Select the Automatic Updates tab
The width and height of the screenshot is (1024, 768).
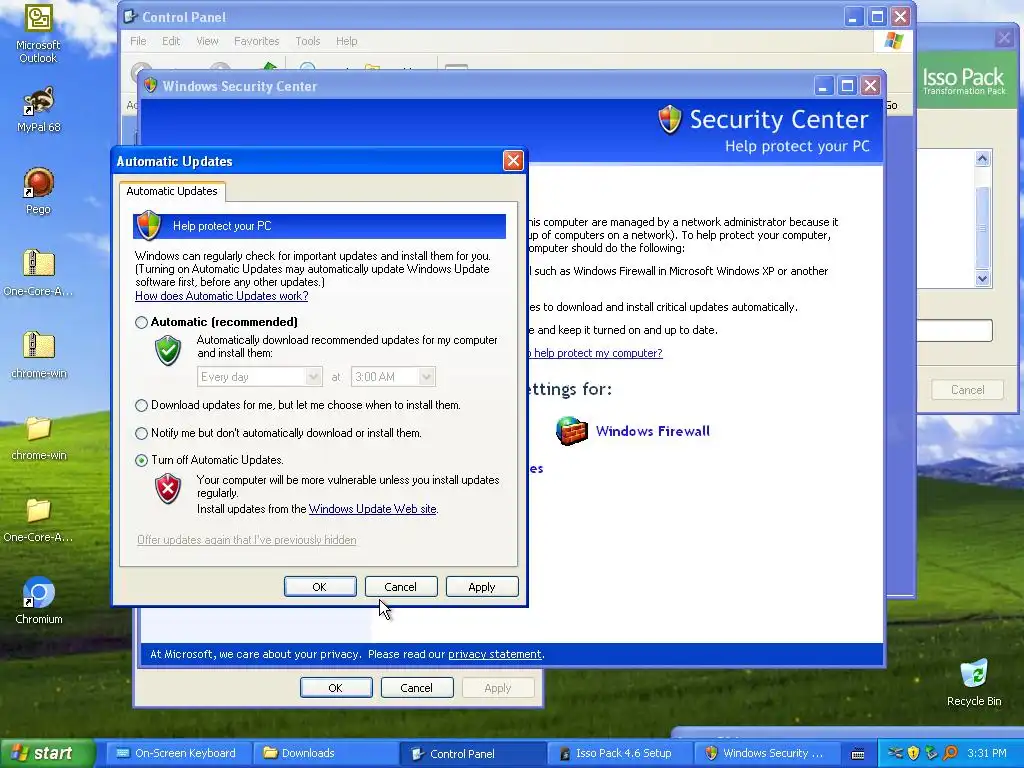click(x=172, y=191)
